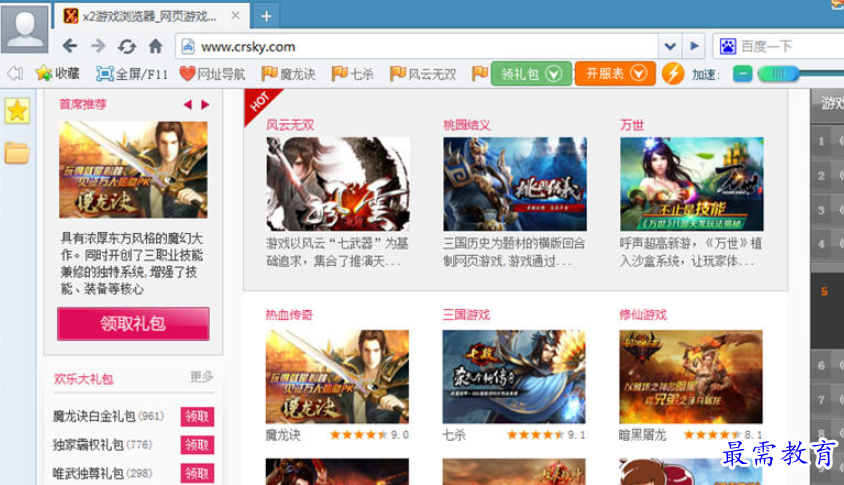The image size is (844, 485).
Task: Decrease speed with minus button
Action: (x=742, y=74)
